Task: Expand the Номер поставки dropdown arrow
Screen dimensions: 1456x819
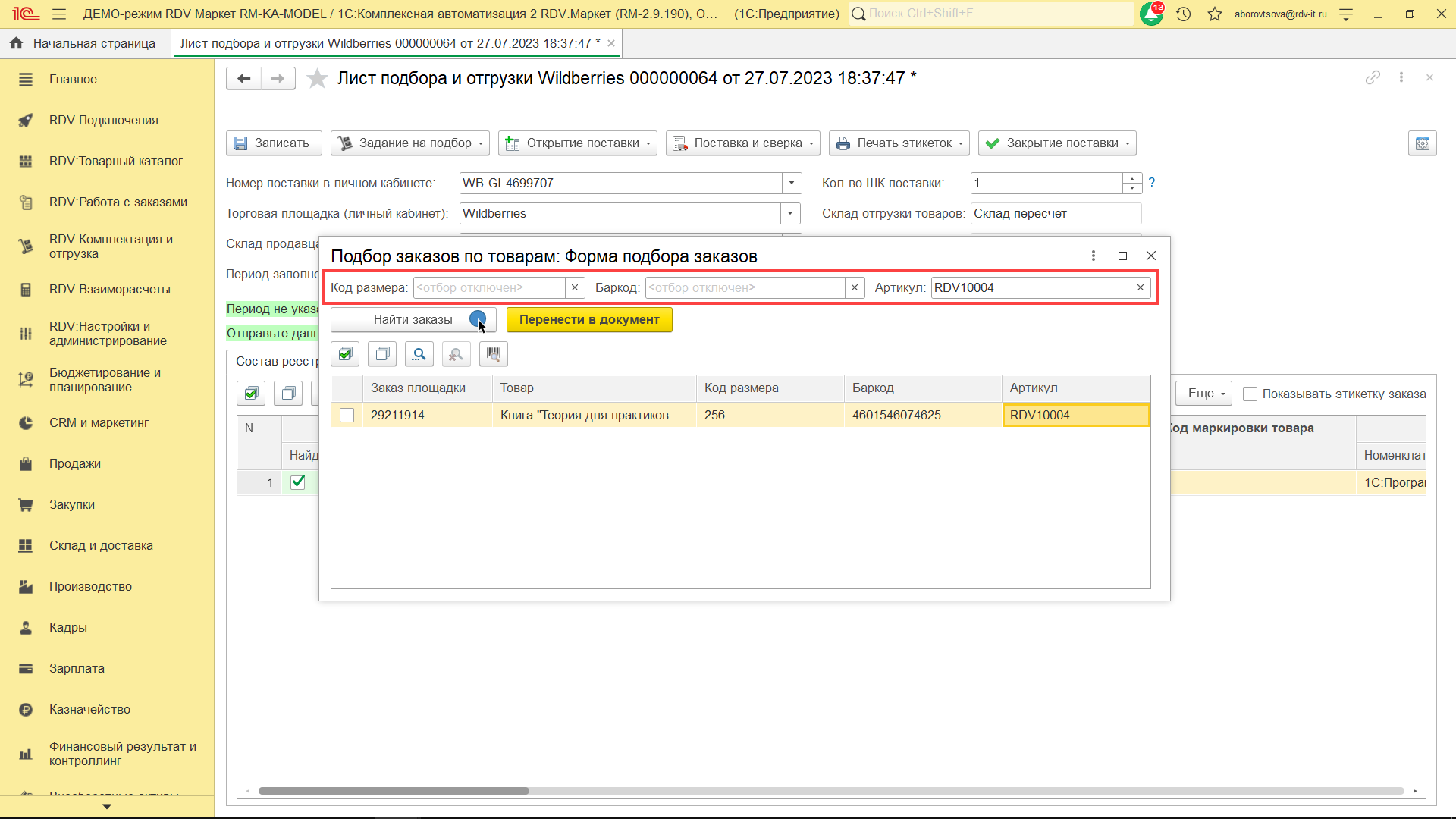Action: (x=791, y=184)
